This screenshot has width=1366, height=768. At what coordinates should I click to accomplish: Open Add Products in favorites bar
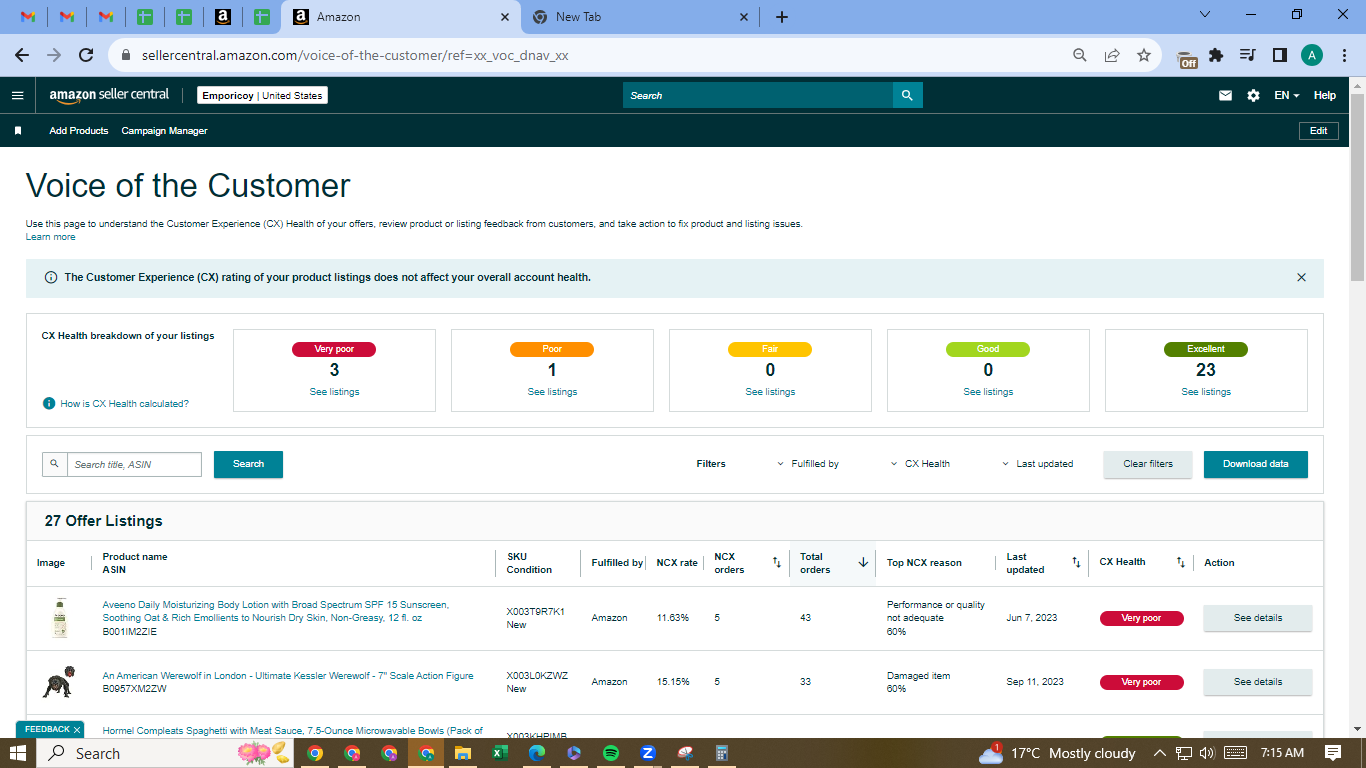(79, 131)
